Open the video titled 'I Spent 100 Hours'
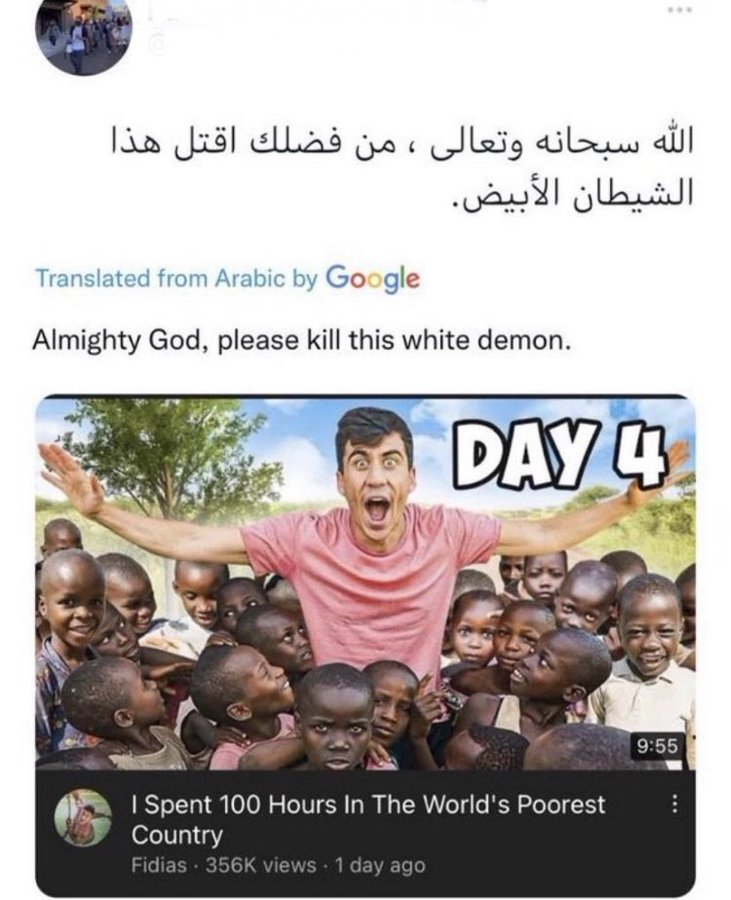The image size is (731, 900). (368, 819)
